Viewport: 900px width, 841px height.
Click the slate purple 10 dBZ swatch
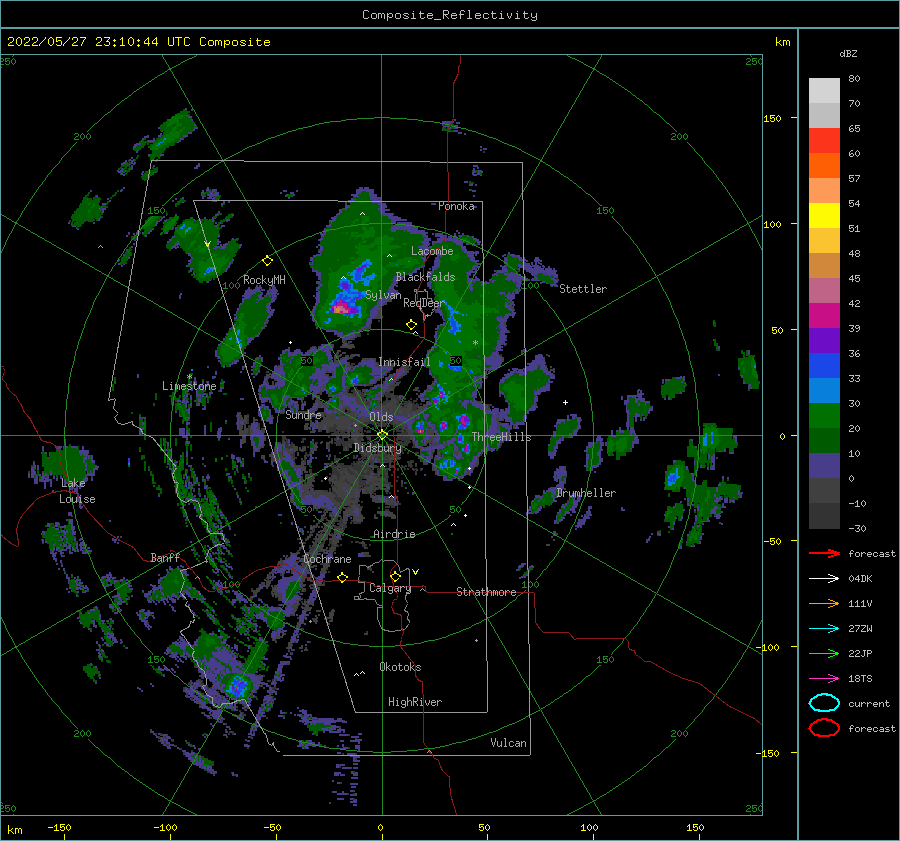[824, 466]
